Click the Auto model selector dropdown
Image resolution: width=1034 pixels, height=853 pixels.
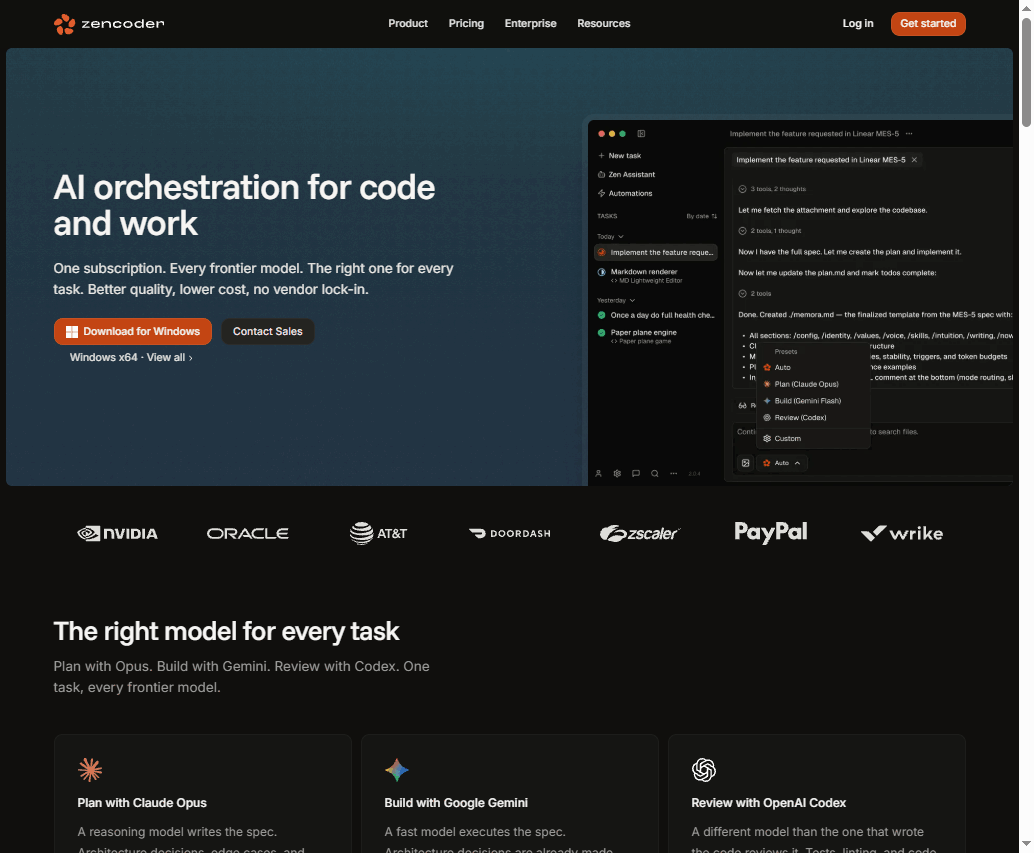tap(781, 463)
